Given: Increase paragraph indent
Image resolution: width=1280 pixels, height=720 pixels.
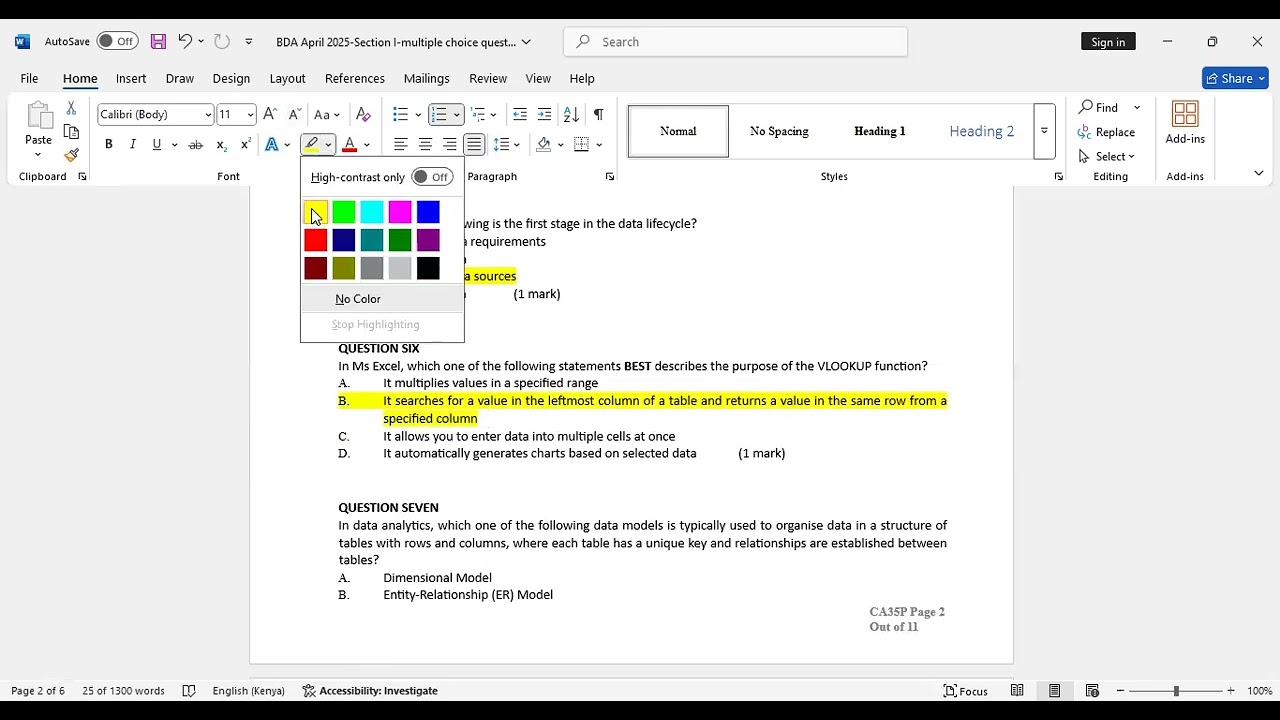Looking at the screenshot, I should click(x=544, y=114).
